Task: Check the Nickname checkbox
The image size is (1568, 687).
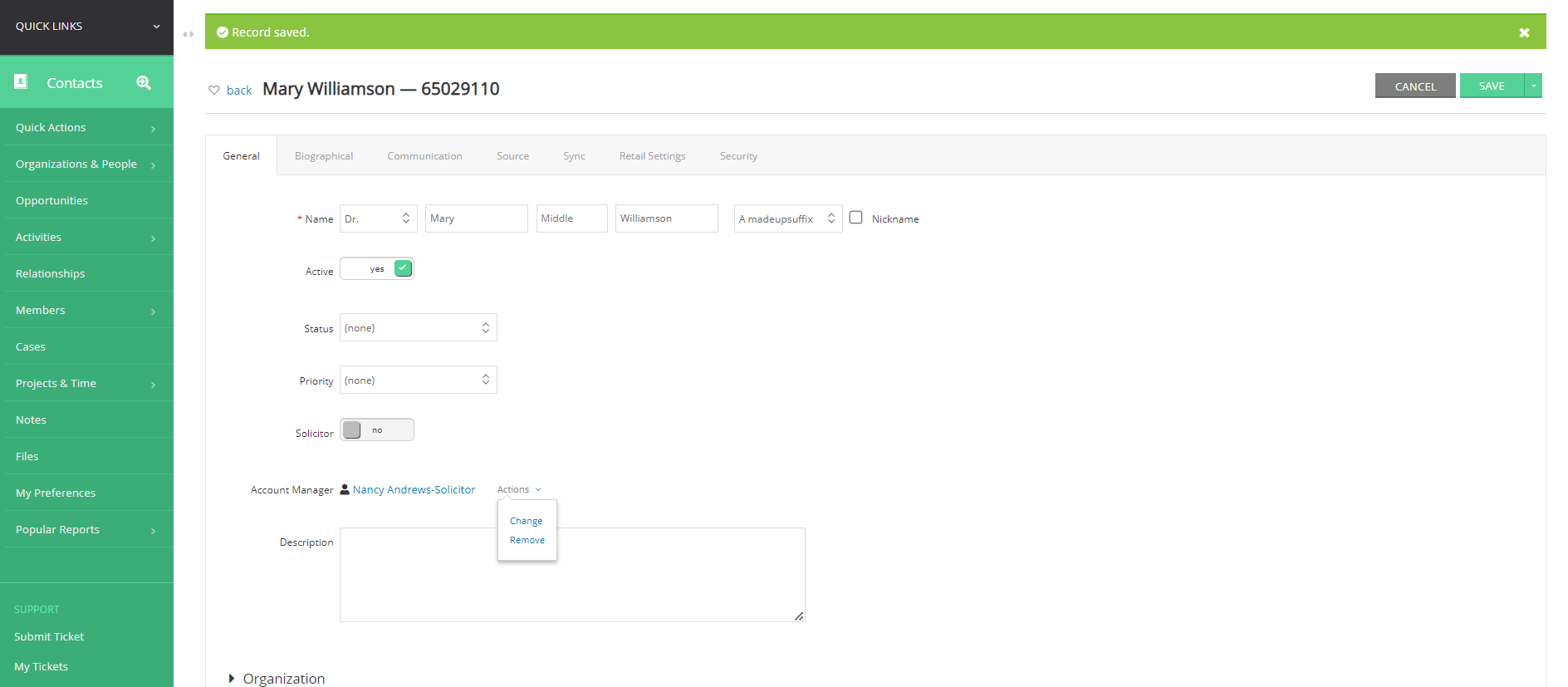Action: 856,218
